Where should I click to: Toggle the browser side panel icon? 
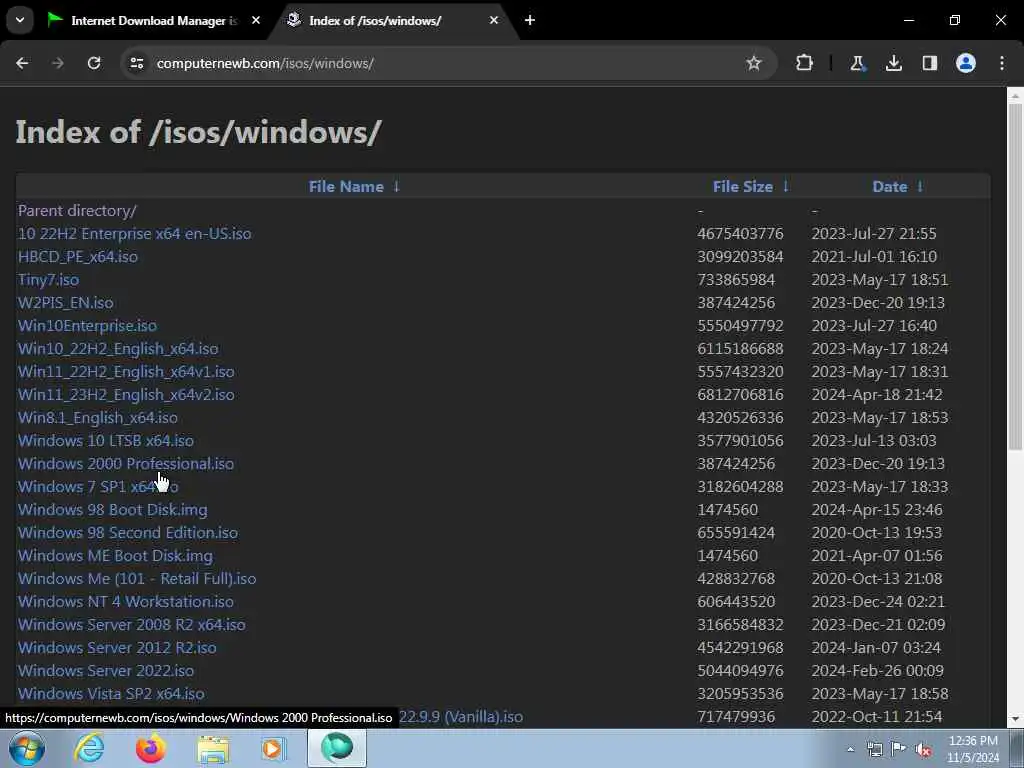(x=929, y=63)
